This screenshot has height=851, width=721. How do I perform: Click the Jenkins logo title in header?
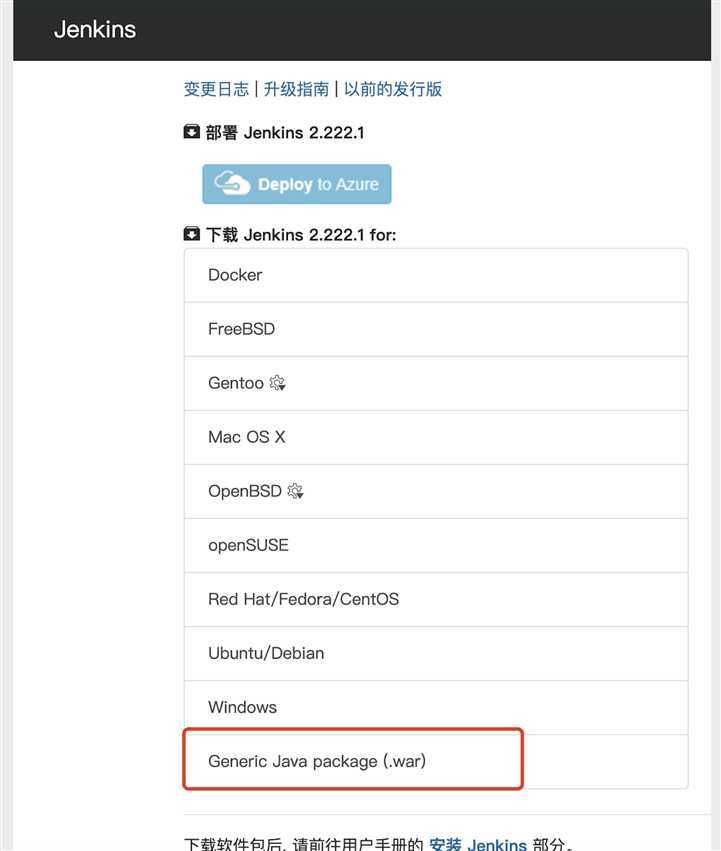[x=94, y=29]
